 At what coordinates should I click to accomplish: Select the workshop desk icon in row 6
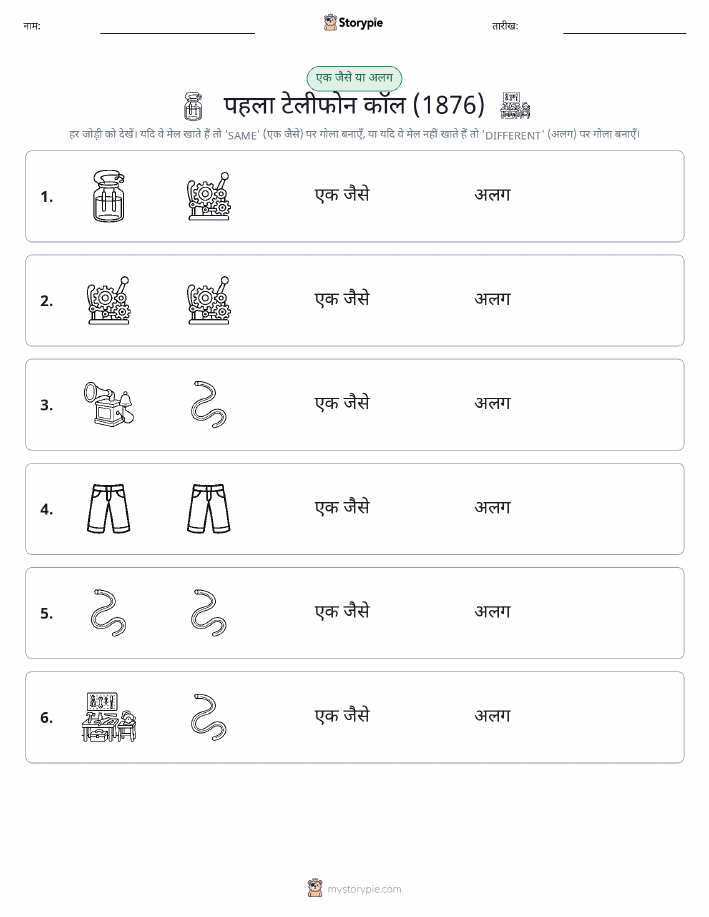click(x=109, y=717)
